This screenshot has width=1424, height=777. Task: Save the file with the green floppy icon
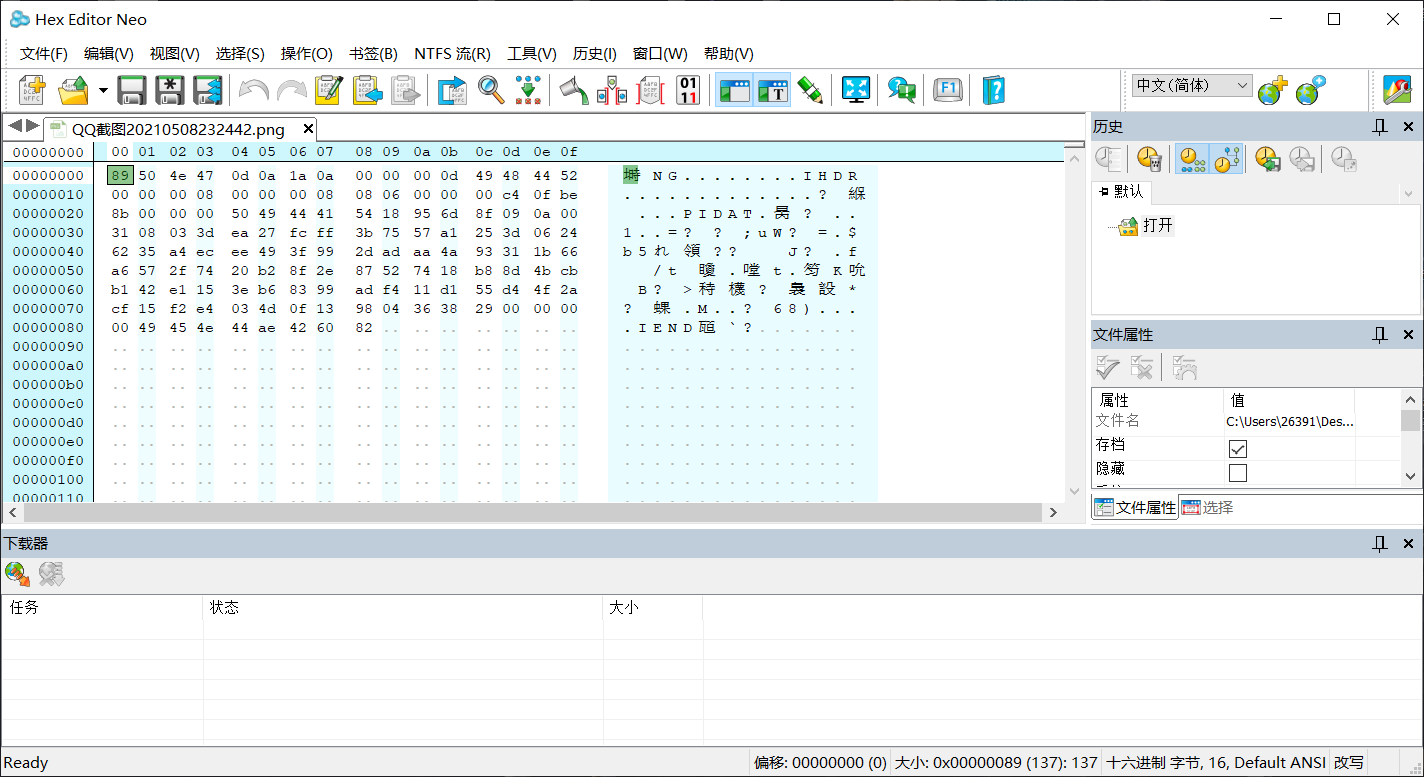pos(132,90)
